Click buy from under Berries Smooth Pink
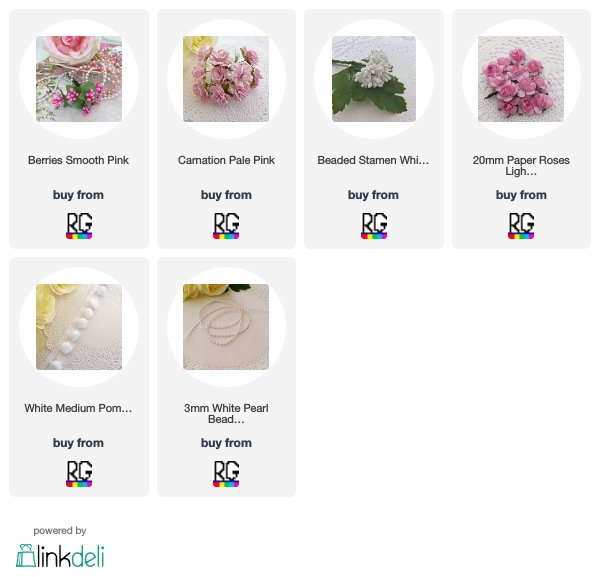 click(x=78, y=195)
